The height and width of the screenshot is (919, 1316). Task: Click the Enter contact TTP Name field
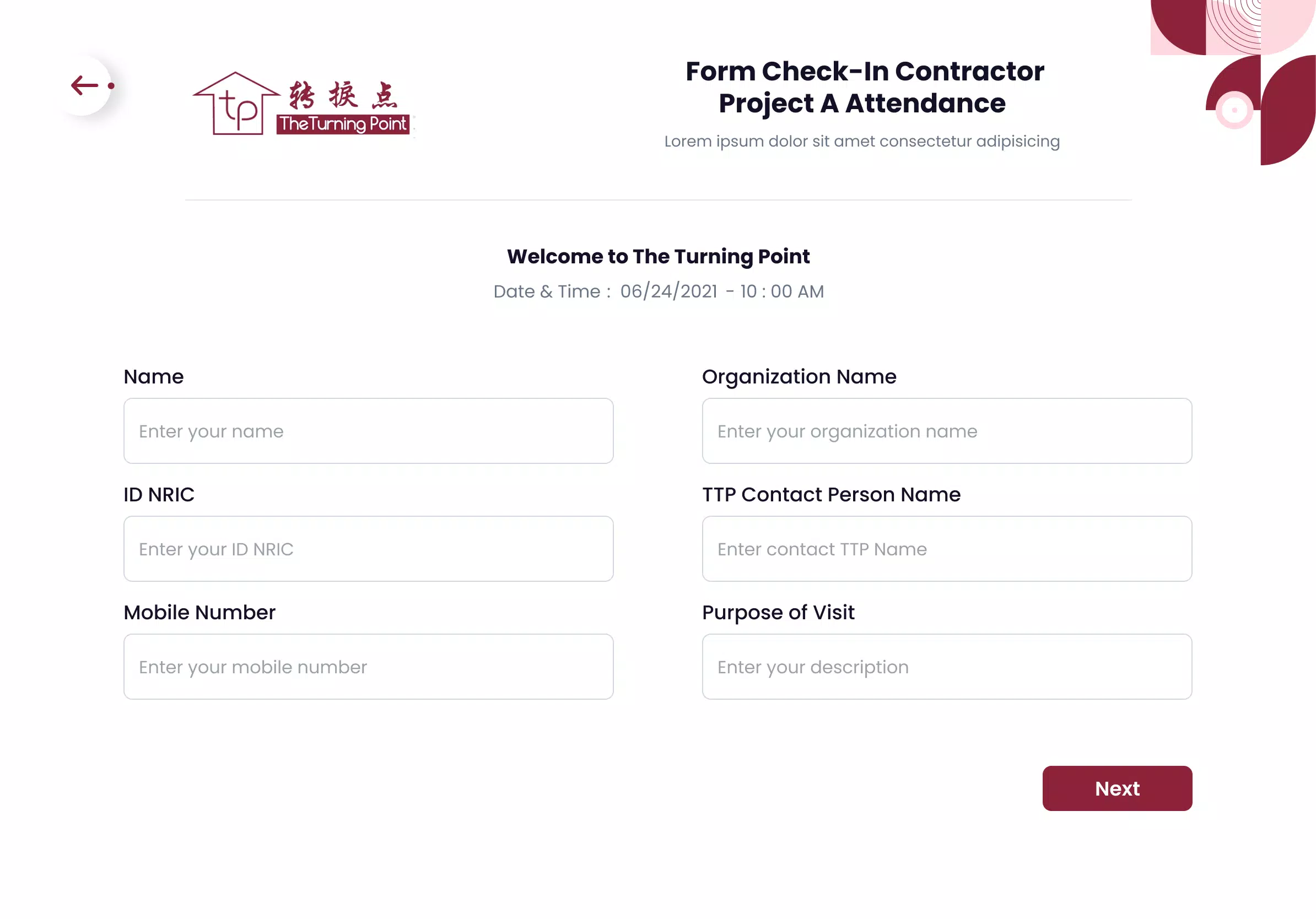[x=947, y=549]
